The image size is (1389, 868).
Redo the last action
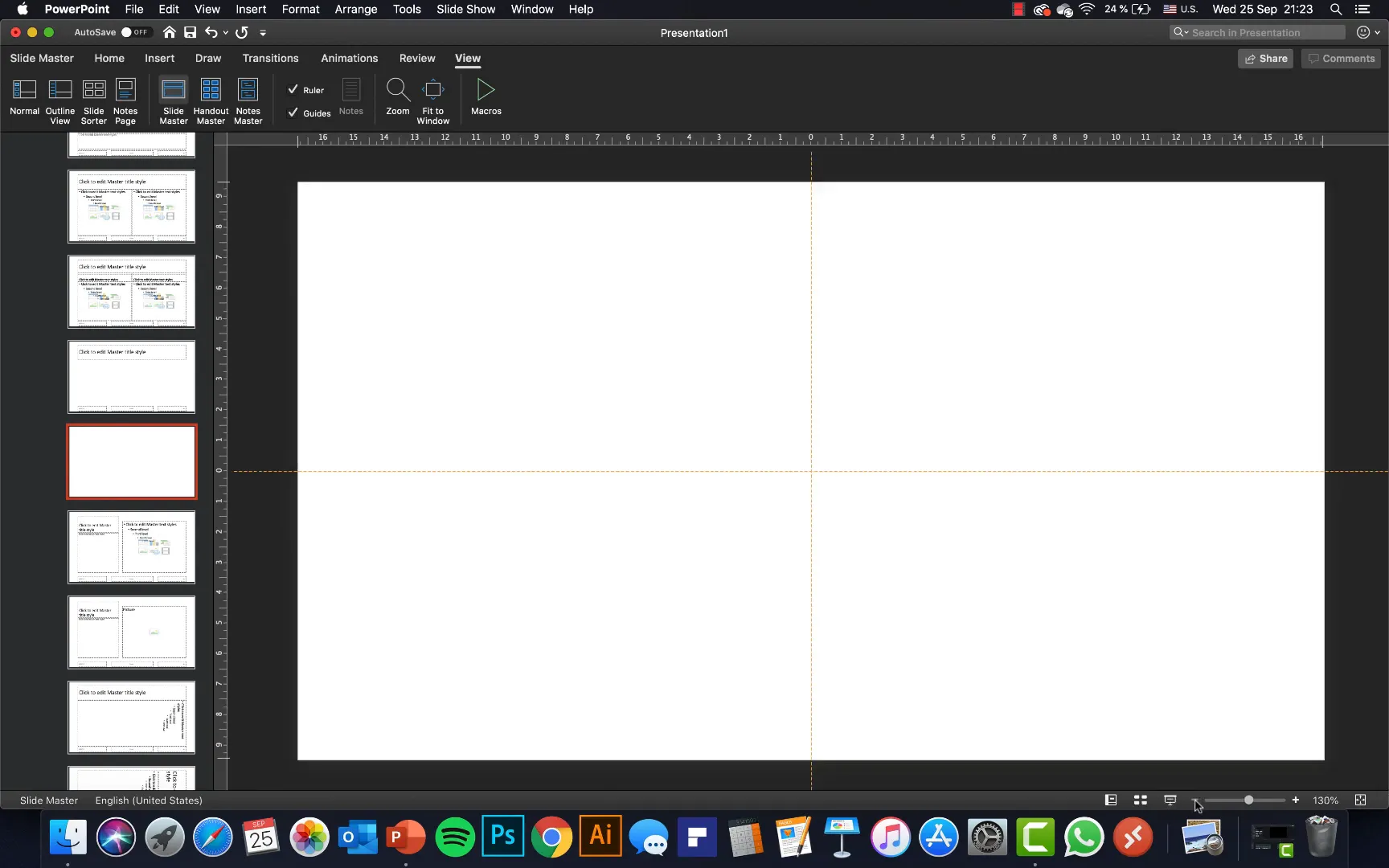[242, 32]
